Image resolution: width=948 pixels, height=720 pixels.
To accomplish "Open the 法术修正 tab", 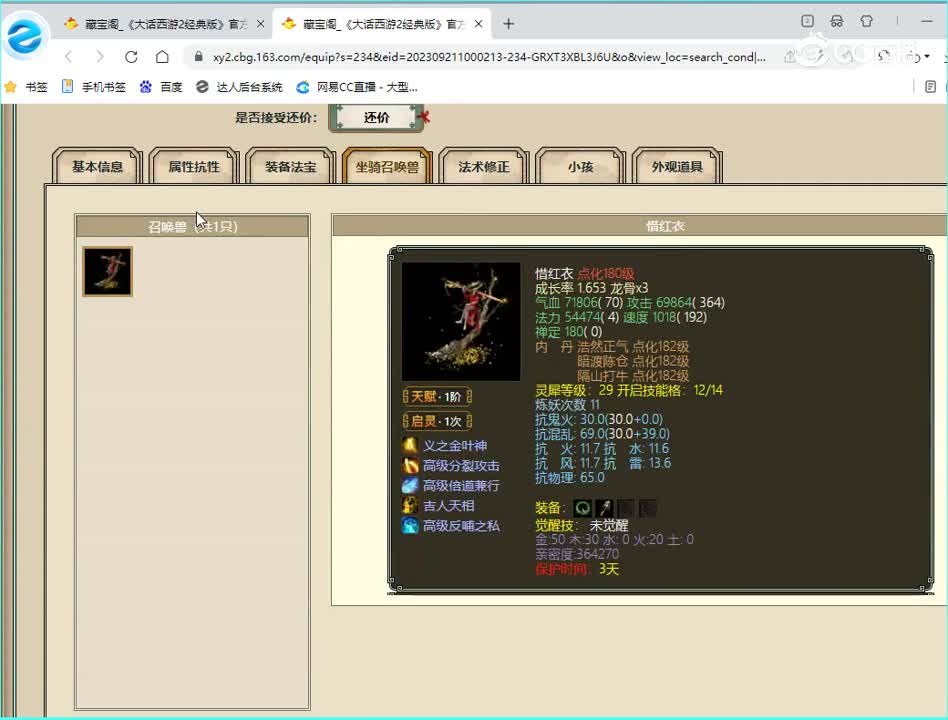I will coord(484,166).
